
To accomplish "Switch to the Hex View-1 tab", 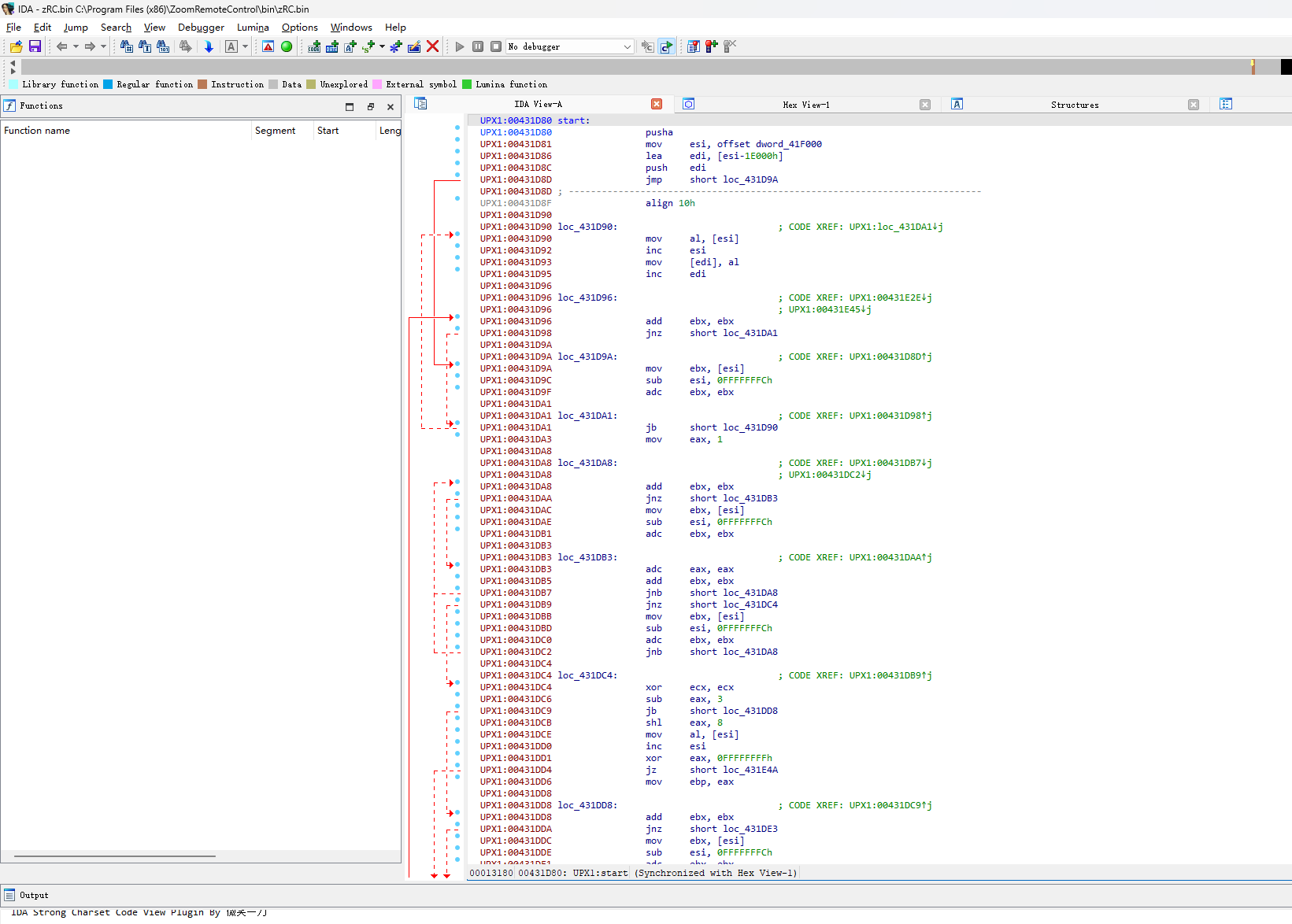I will tap(805, 105).
